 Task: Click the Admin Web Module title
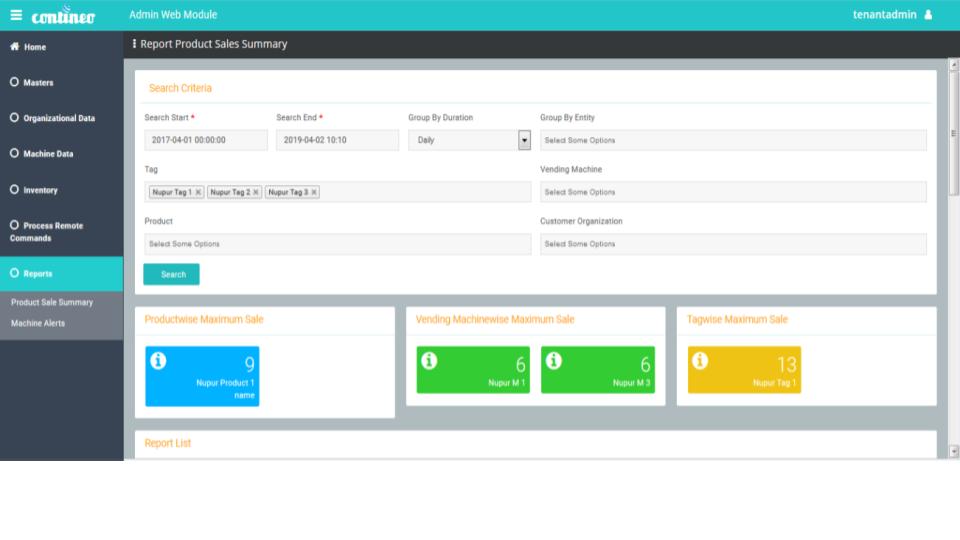click(173, 15)
